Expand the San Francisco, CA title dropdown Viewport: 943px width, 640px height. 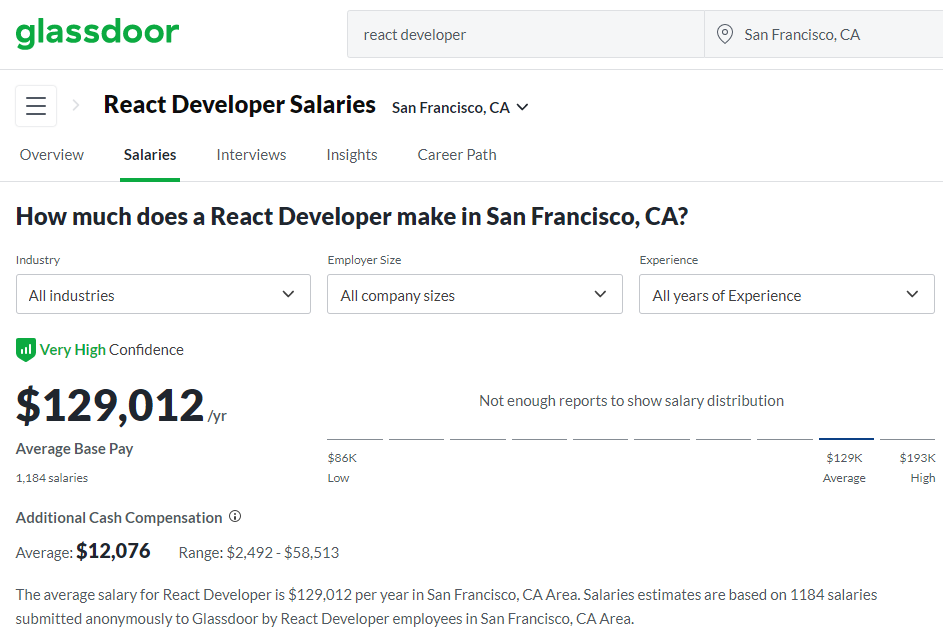click(x=460, y=108)
